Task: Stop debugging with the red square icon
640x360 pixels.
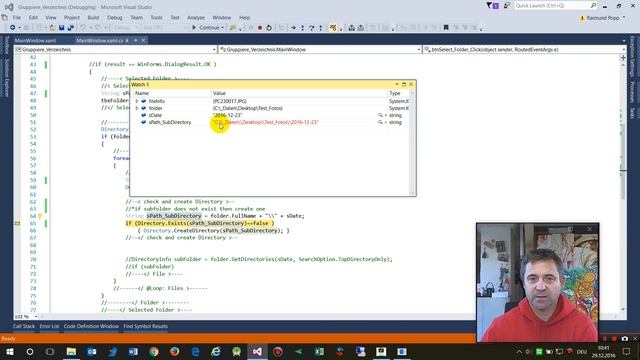Action: click(260, 28)
